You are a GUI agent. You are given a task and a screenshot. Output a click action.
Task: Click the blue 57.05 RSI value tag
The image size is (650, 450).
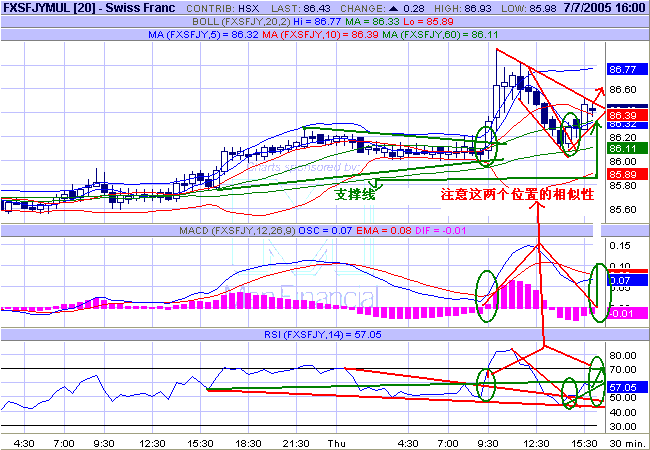point(626,387)
